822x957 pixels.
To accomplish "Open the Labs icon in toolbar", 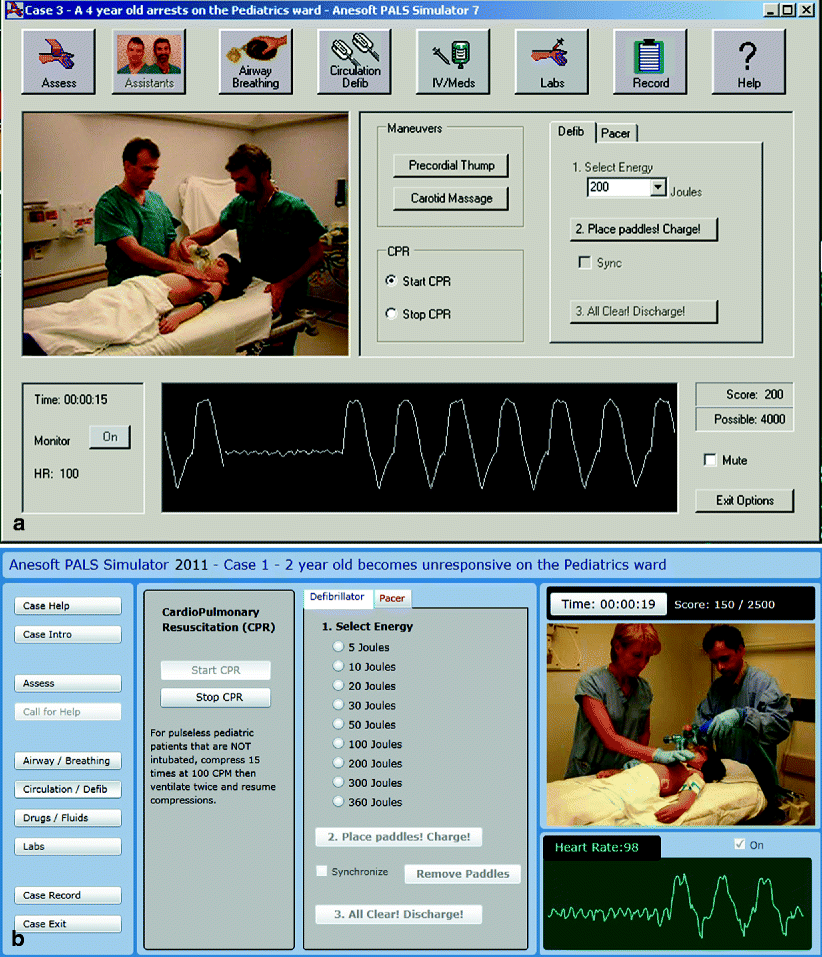I will pos(551,61).
